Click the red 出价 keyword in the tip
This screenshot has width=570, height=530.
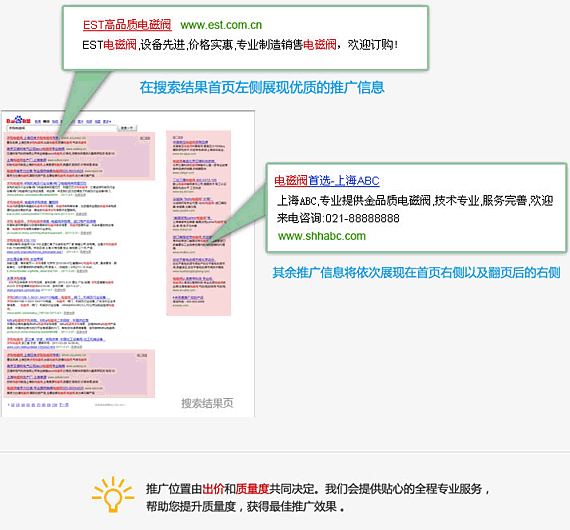[213, 489]
